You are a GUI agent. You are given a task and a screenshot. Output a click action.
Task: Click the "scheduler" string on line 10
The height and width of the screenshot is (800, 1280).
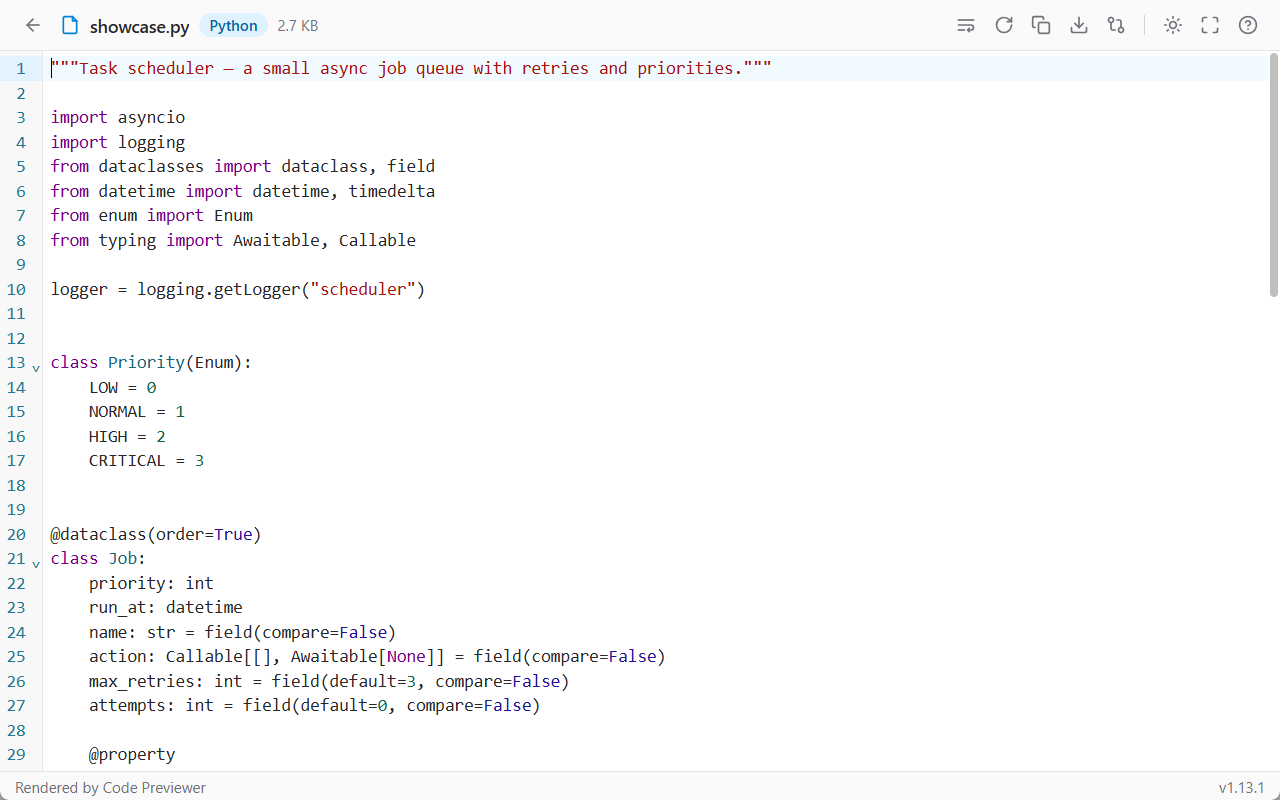point(363,289)
